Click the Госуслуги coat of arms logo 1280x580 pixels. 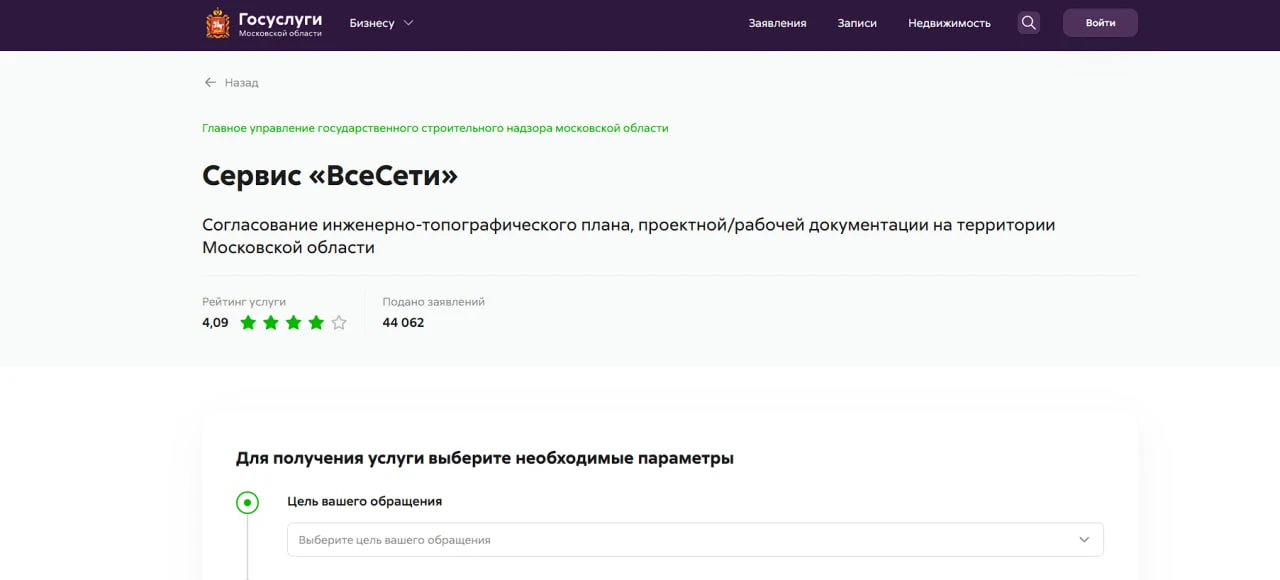(x=217, y=23)
